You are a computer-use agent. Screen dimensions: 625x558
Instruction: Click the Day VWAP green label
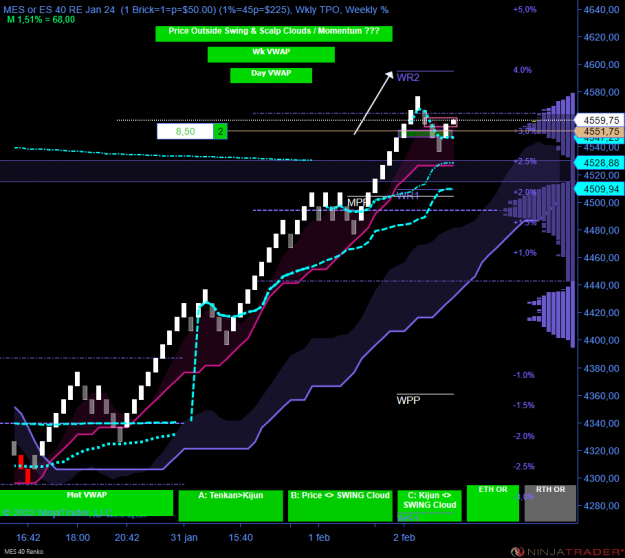click(x=271, y=75)
